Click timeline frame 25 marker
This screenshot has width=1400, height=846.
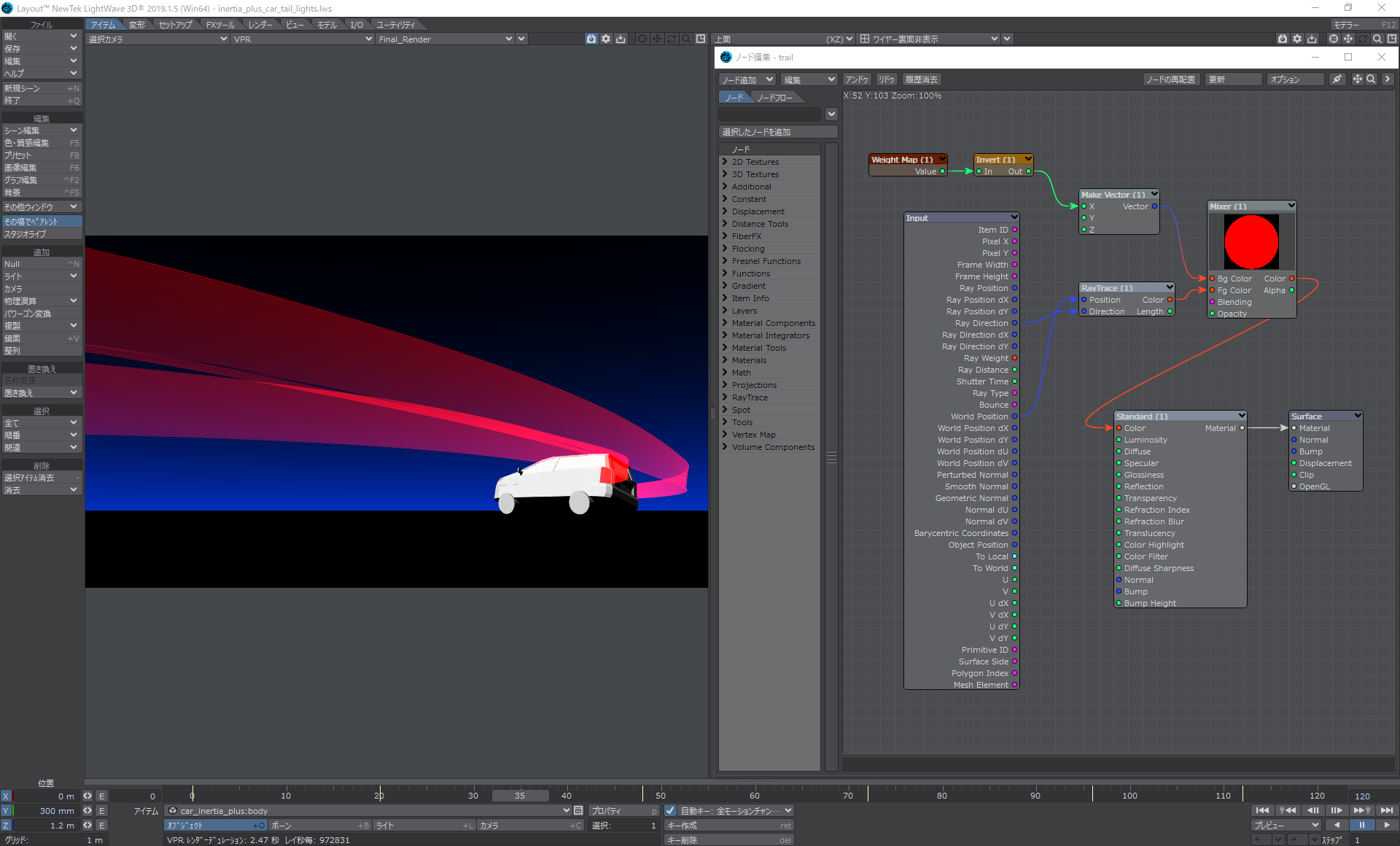pyautogui.click(x=426, y=795)
